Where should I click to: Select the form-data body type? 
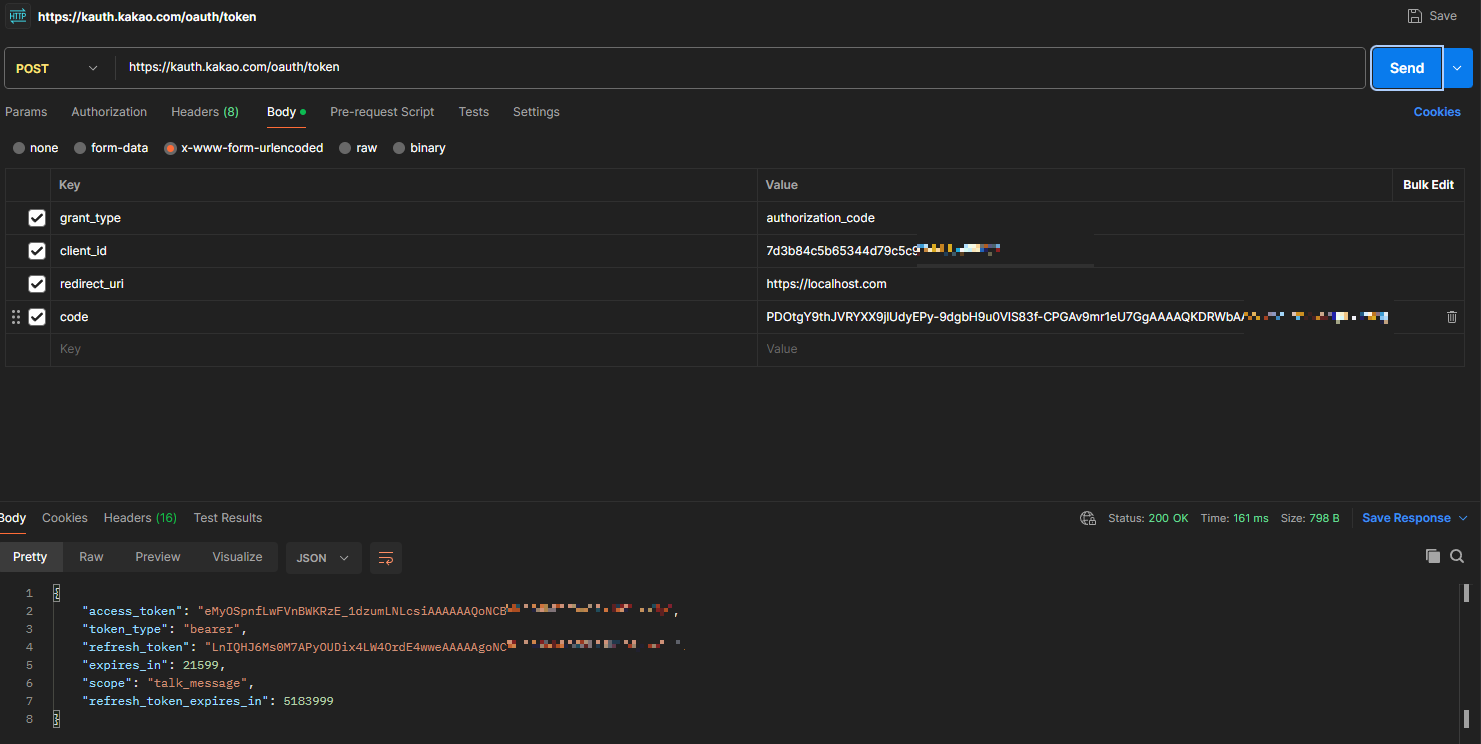(80, 148)
